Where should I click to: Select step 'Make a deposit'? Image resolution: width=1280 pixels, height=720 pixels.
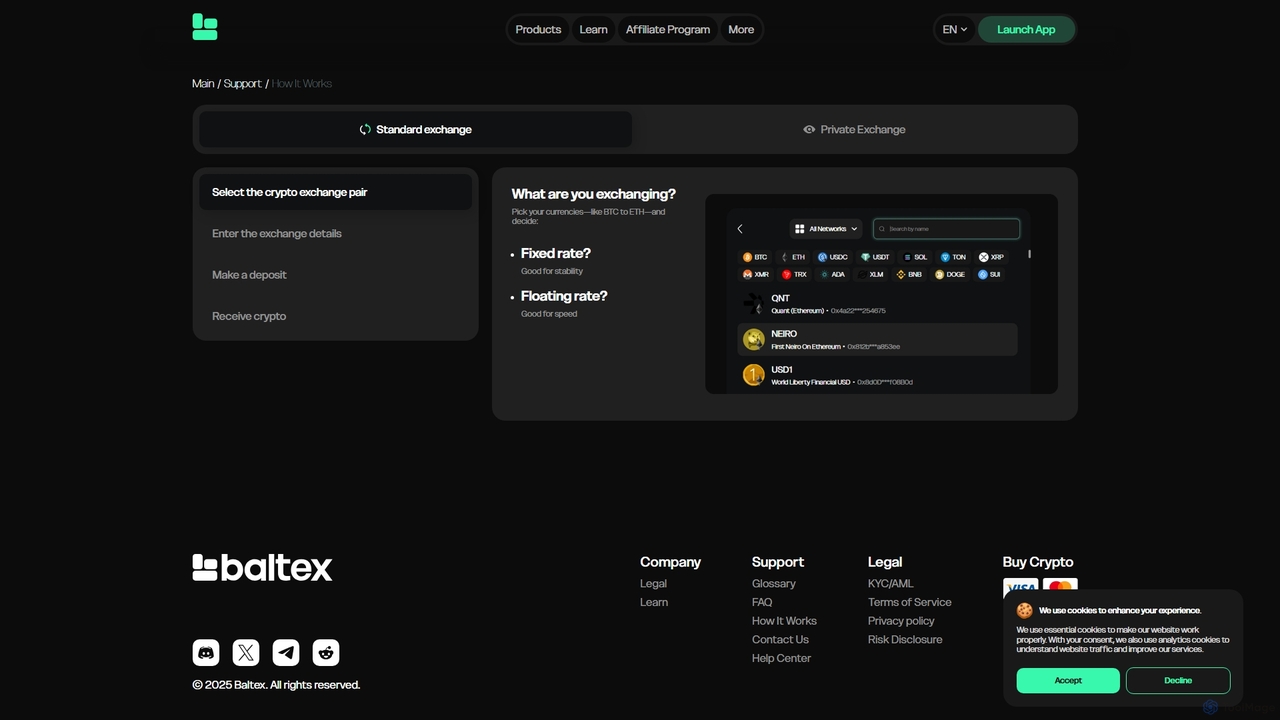coord(335,274)
